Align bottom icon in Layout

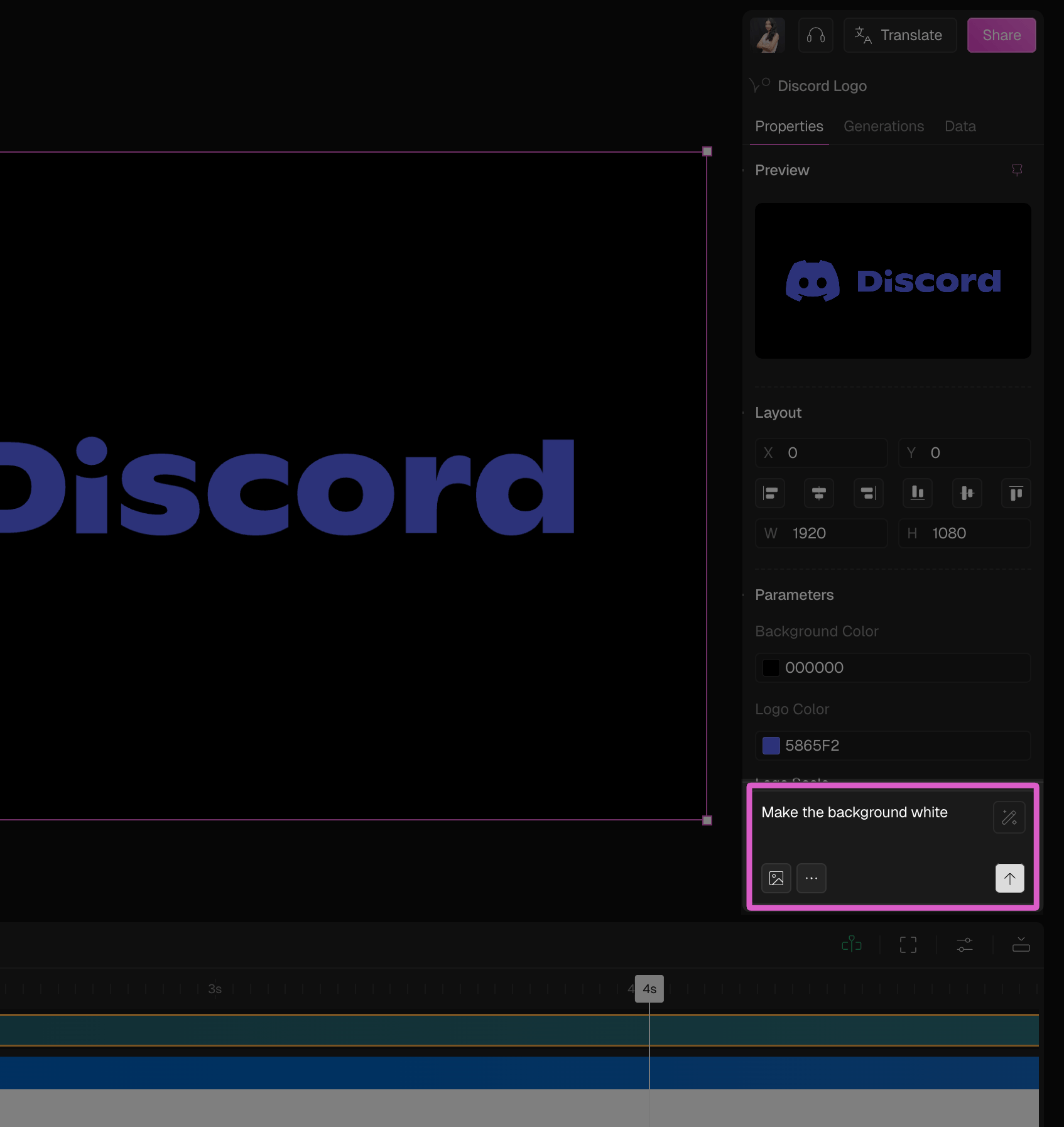click(918, 493)
